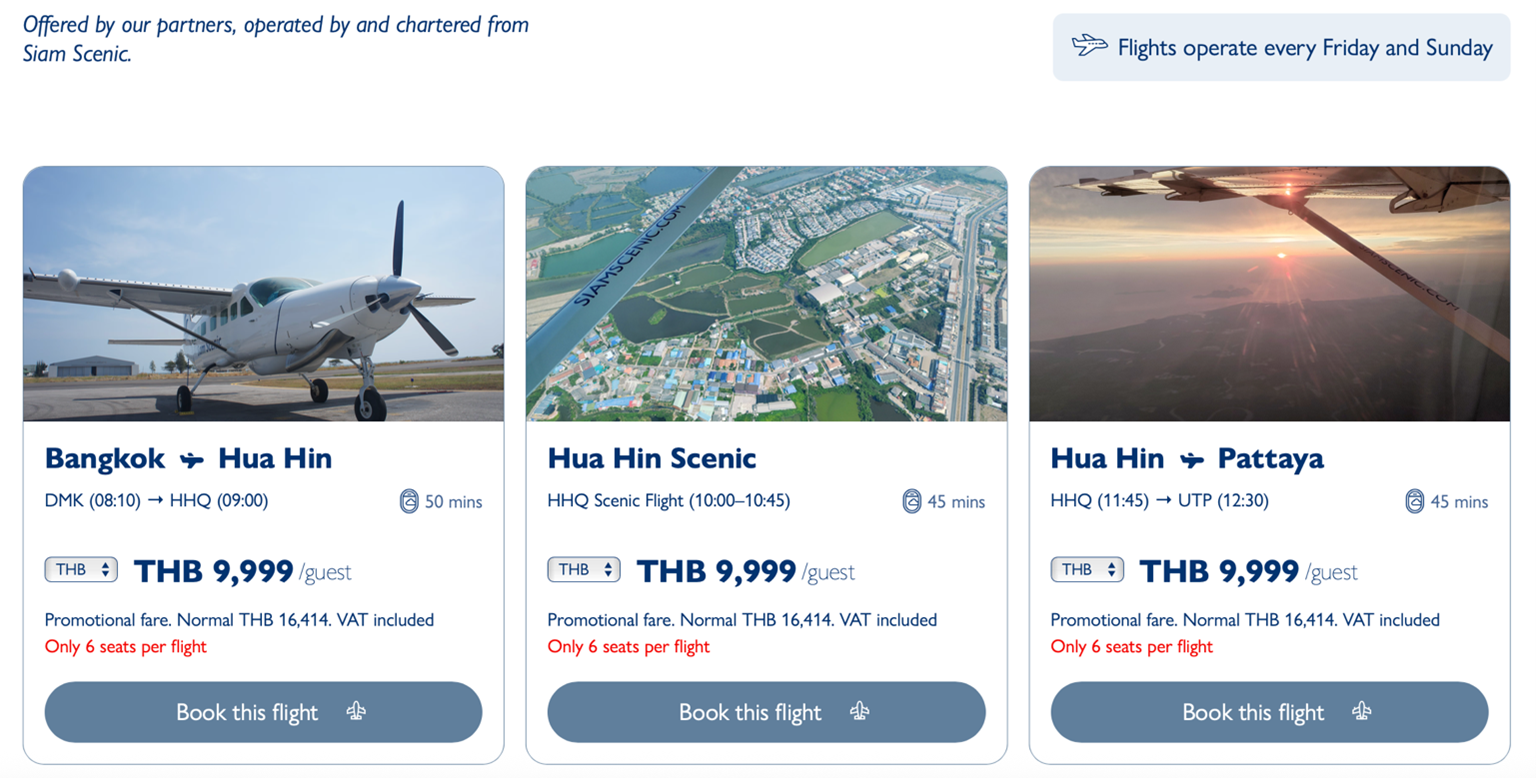Click the 50 mins duration icon
This screenshot has width=1536, height=778.
(409, 501)
